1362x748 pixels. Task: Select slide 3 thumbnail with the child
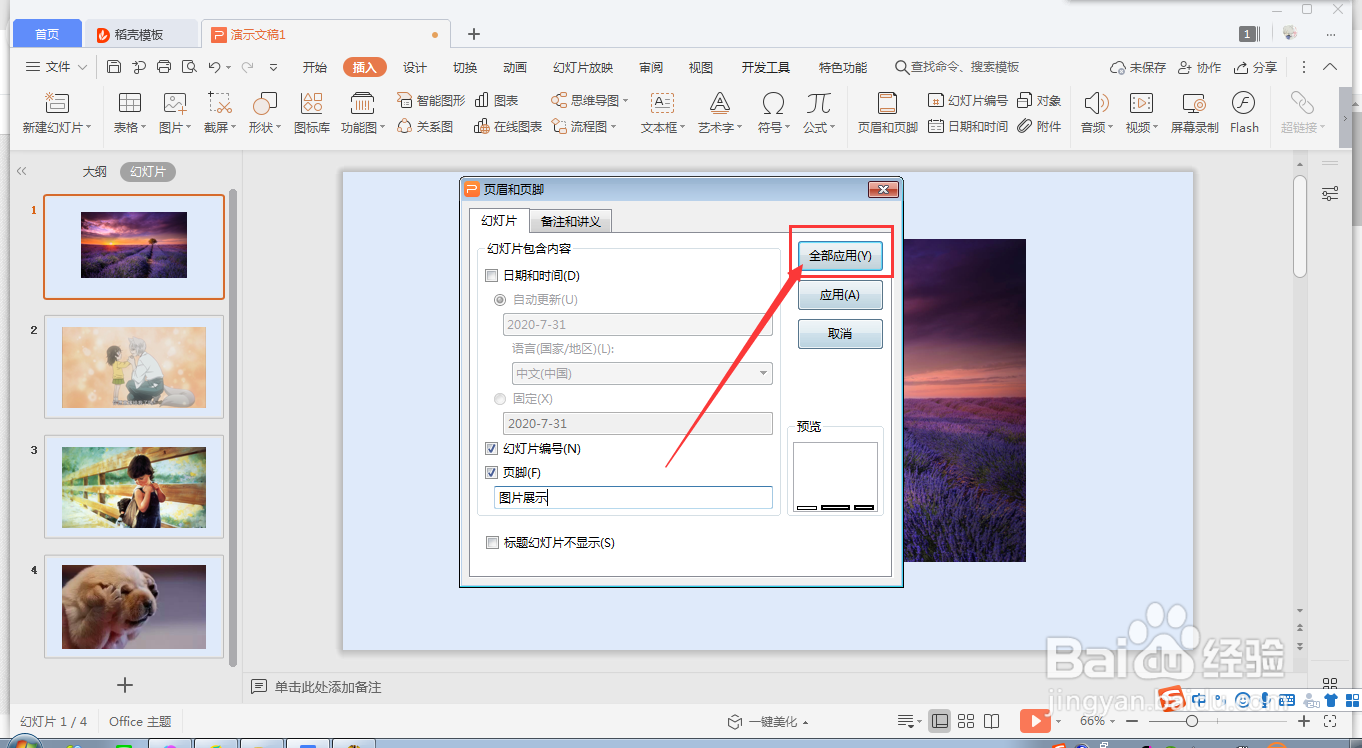(134, 487)
